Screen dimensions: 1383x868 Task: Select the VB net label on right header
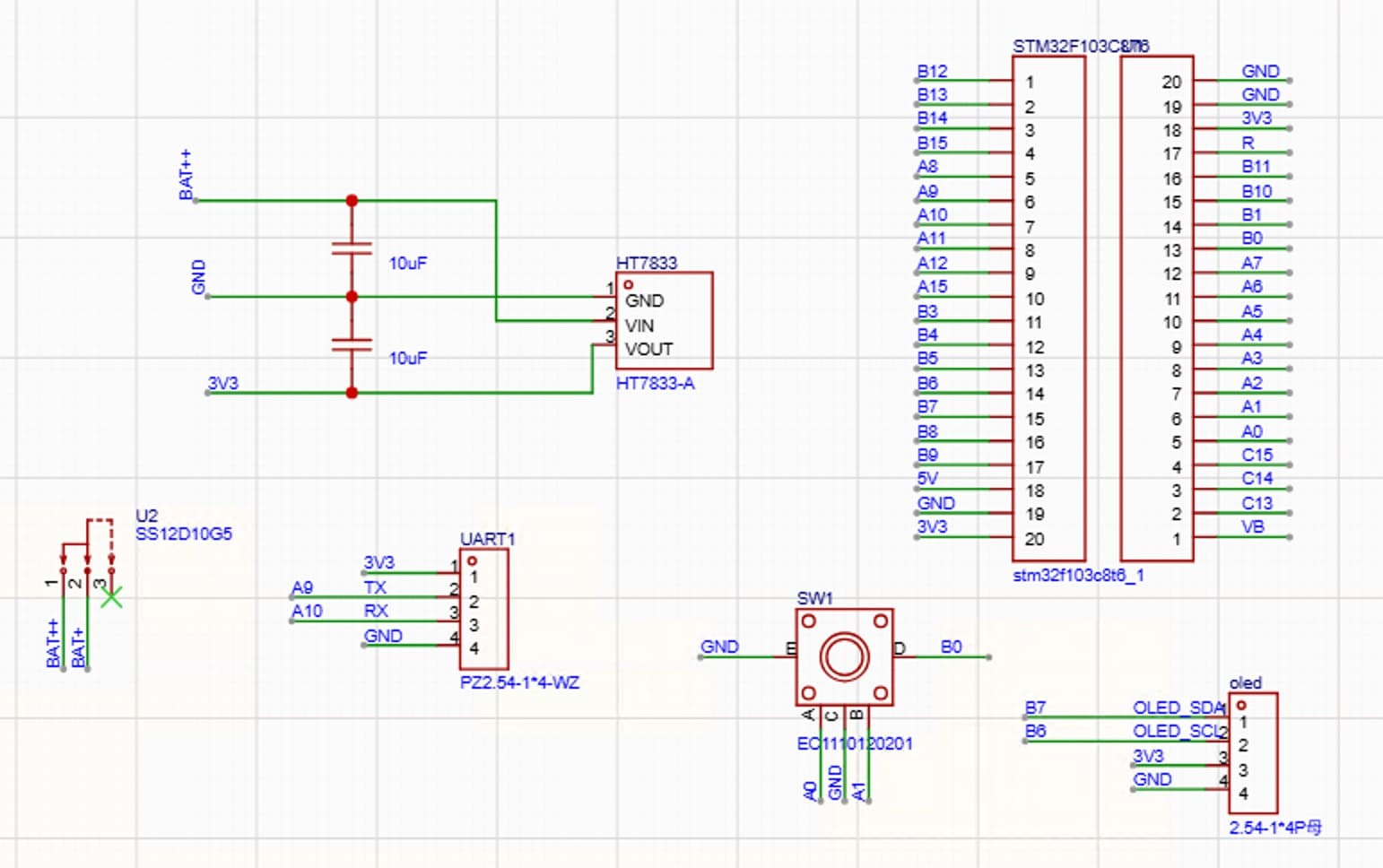point(1253,526)
